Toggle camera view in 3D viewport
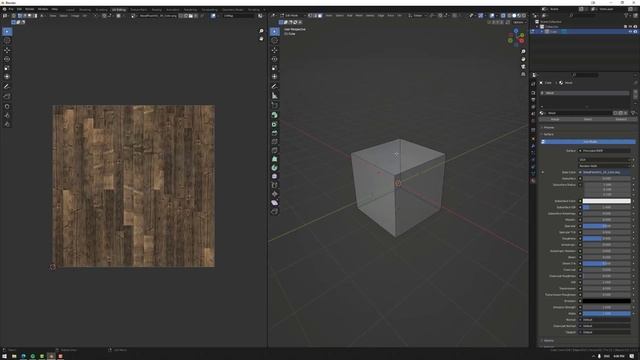This screenshot has width=640, height=360. coord(523,67)
